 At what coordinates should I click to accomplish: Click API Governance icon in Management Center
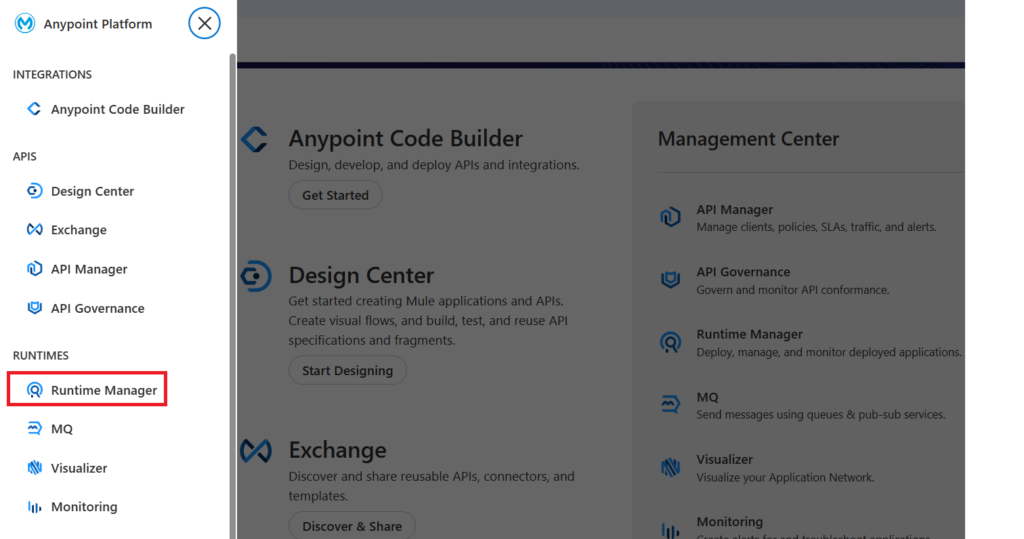[x=670, y=280]
